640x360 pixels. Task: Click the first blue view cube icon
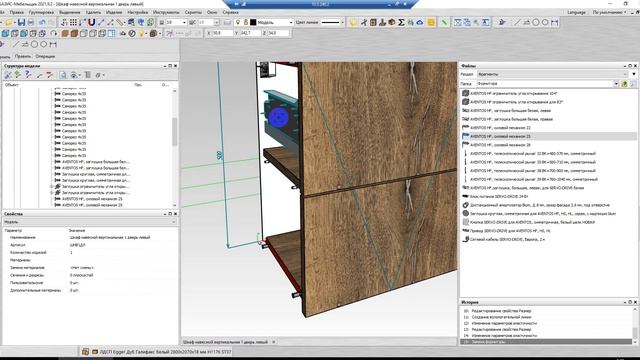point(6,33)
